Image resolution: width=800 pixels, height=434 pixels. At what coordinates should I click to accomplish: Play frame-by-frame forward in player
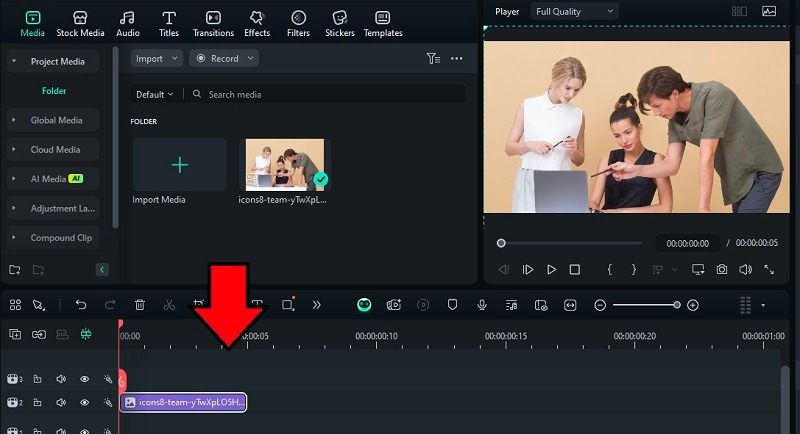(528, 269)
